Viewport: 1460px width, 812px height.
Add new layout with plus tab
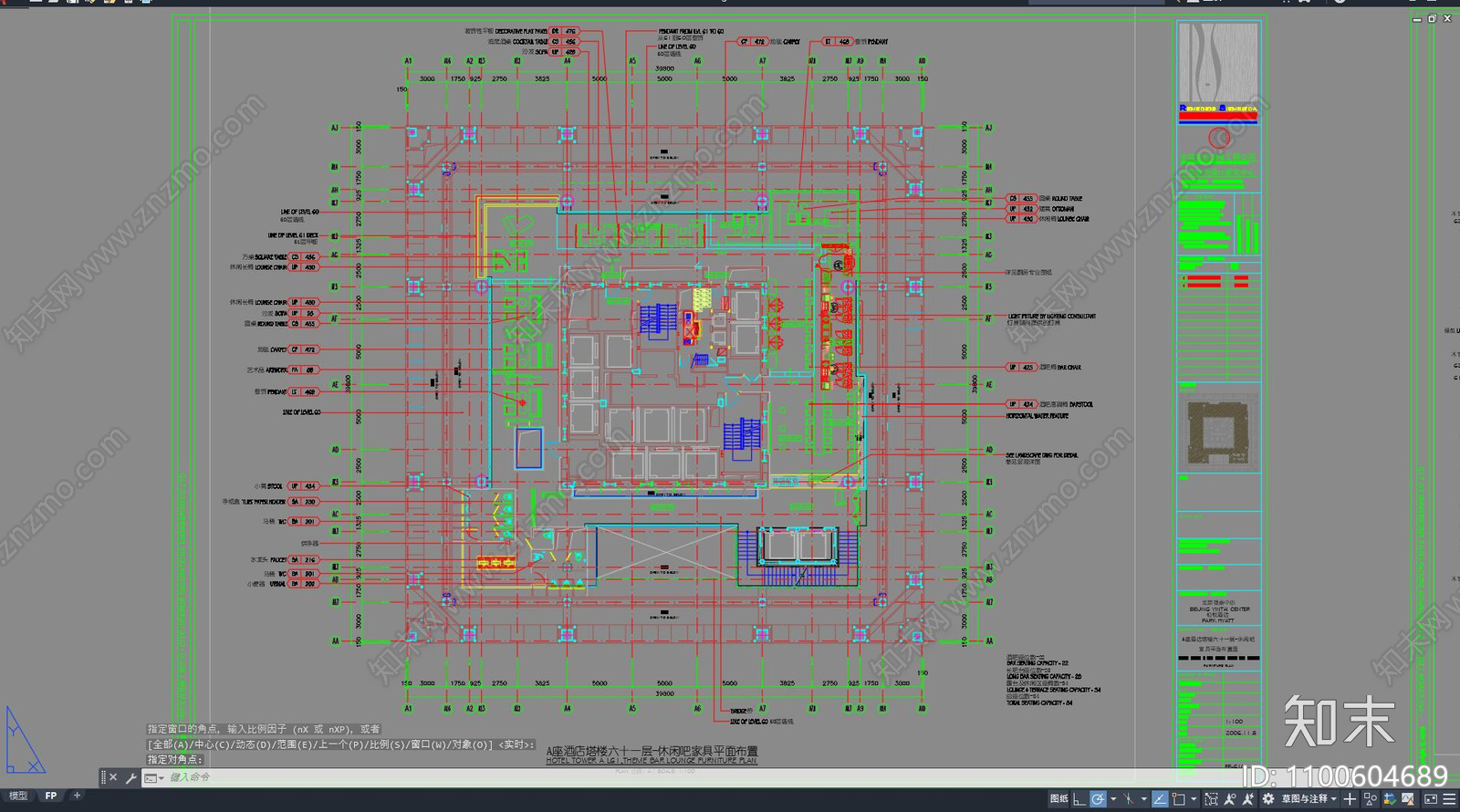point(77,796)
